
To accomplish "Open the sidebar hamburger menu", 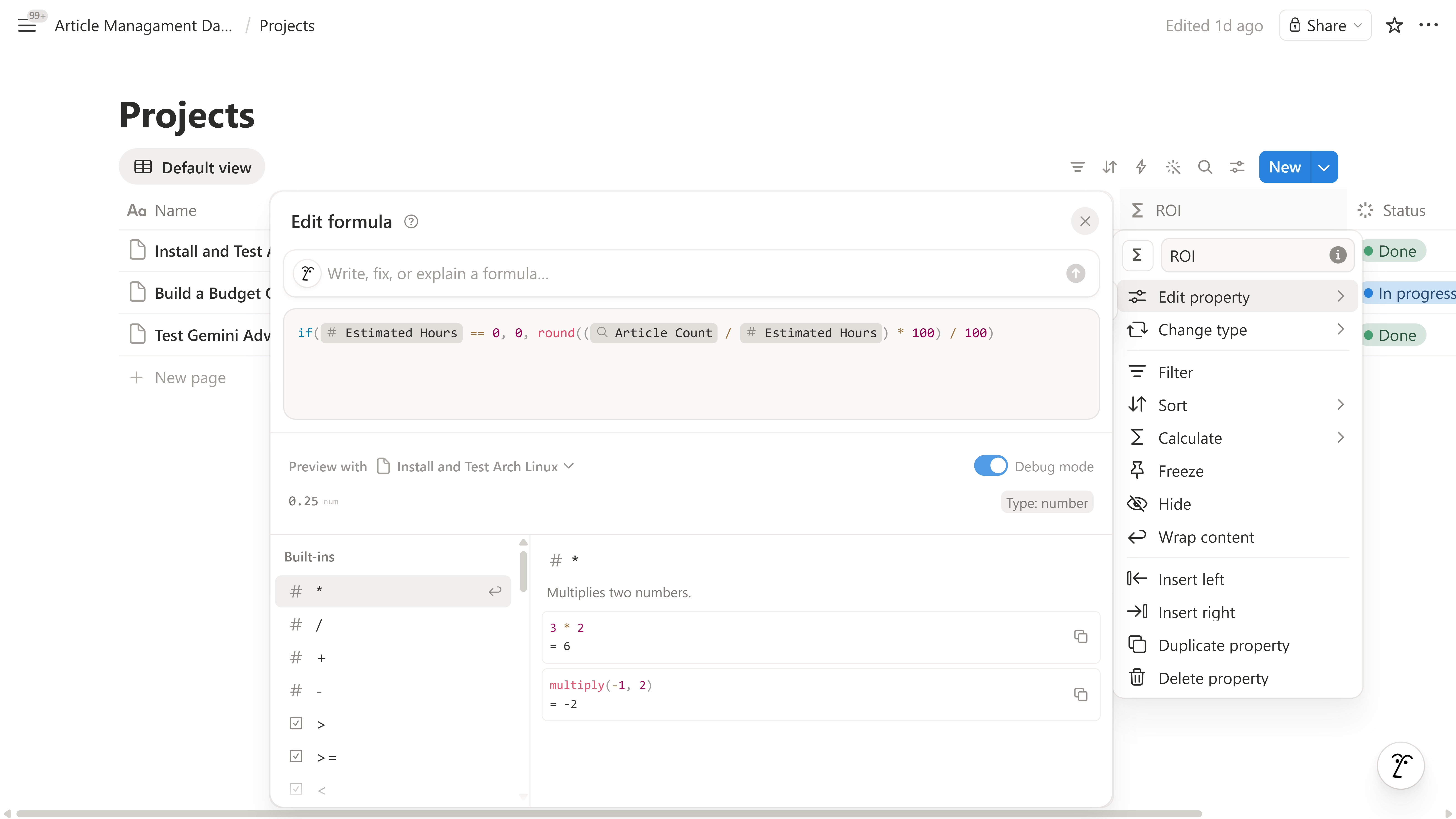I will point(27,25).
